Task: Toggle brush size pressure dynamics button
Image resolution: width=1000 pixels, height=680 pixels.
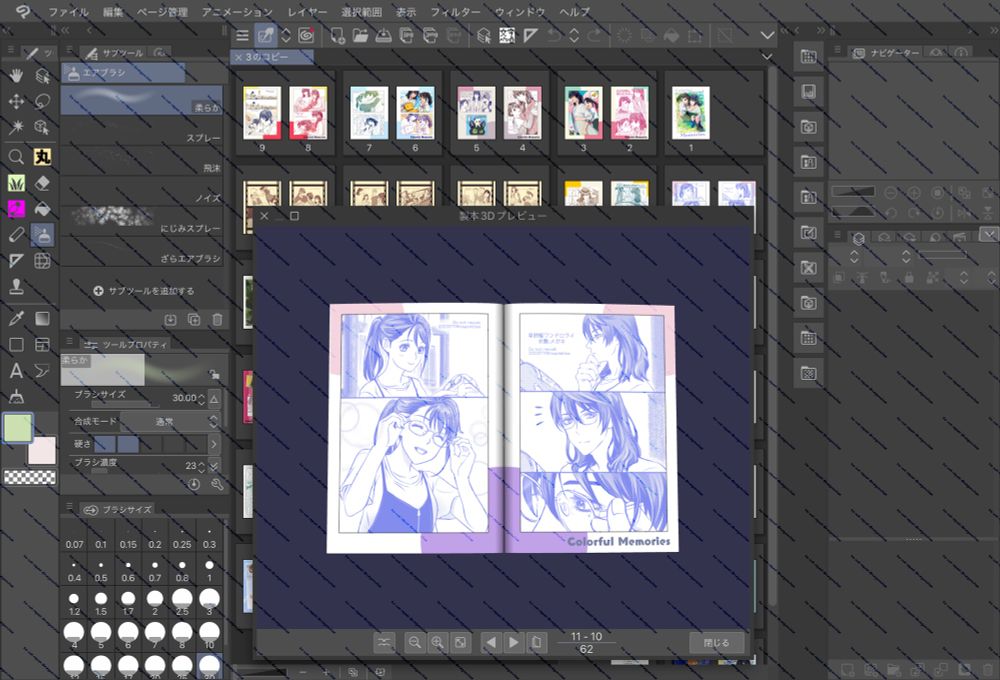Action: 214,399
